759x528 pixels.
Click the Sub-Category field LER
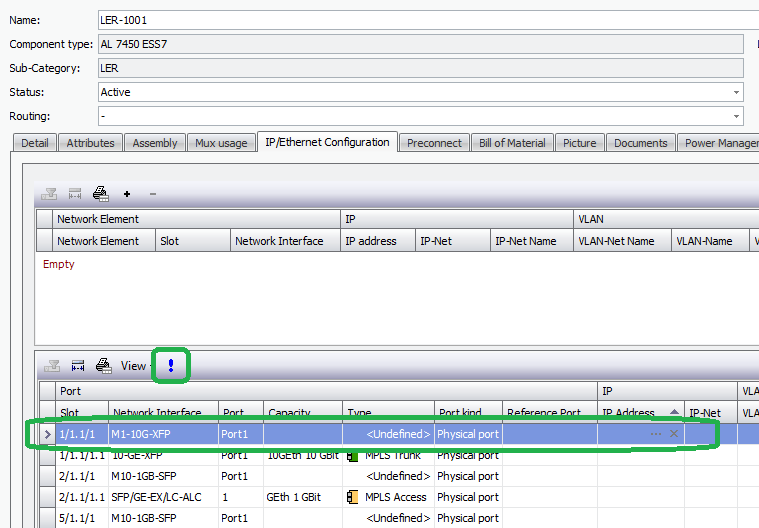[x=421, y=68]
